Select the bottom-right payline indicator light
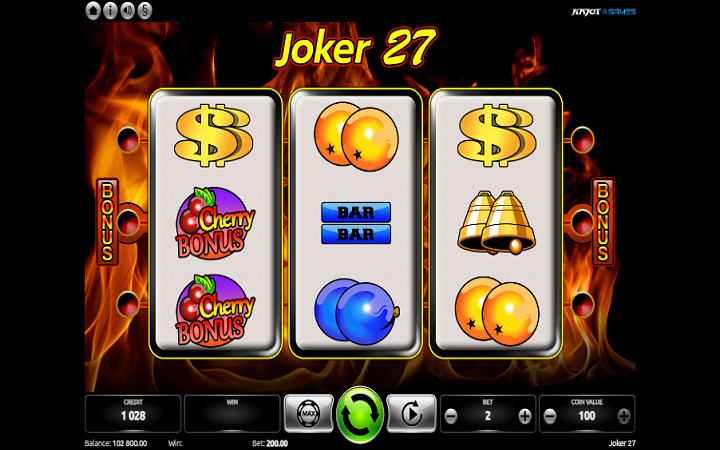 (x=582, y=304)
